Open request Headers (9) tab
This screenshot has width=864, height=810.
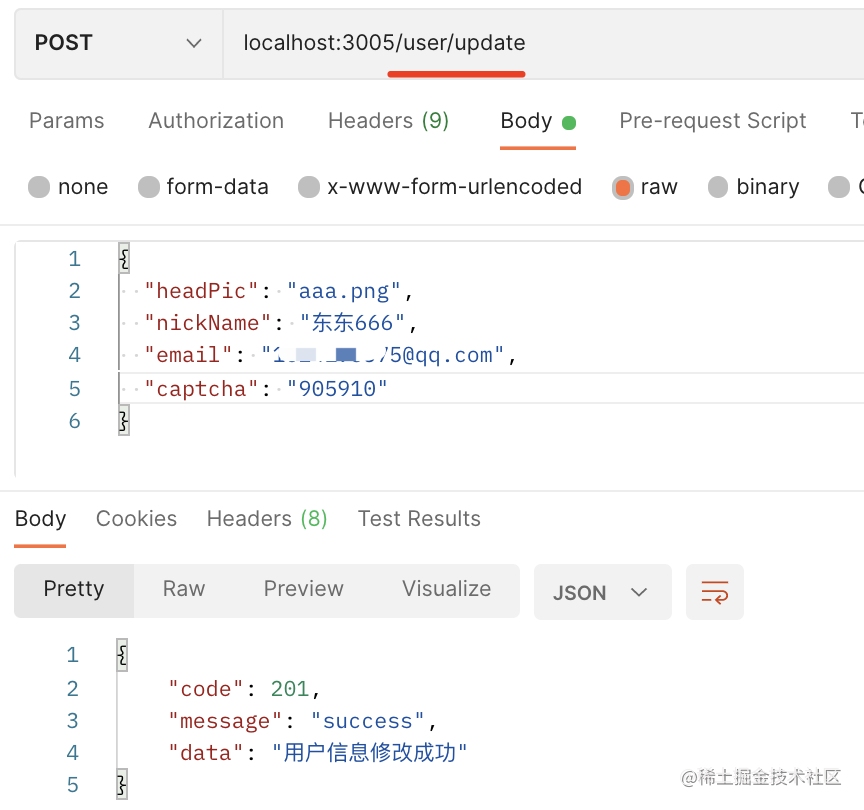(388, 121)
